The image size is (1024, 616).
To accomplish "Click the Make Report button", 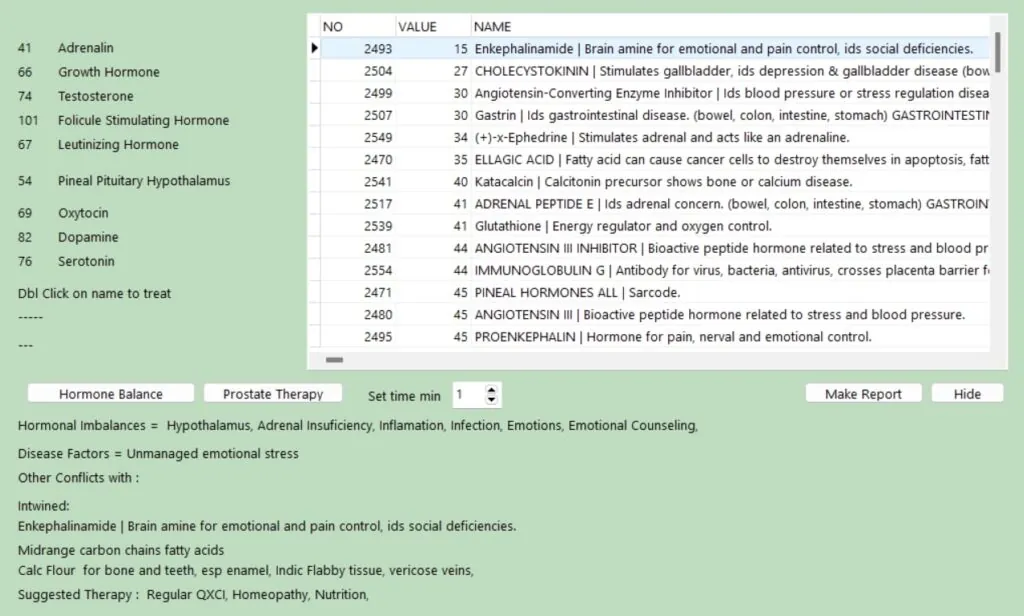I will pos(862,394).
